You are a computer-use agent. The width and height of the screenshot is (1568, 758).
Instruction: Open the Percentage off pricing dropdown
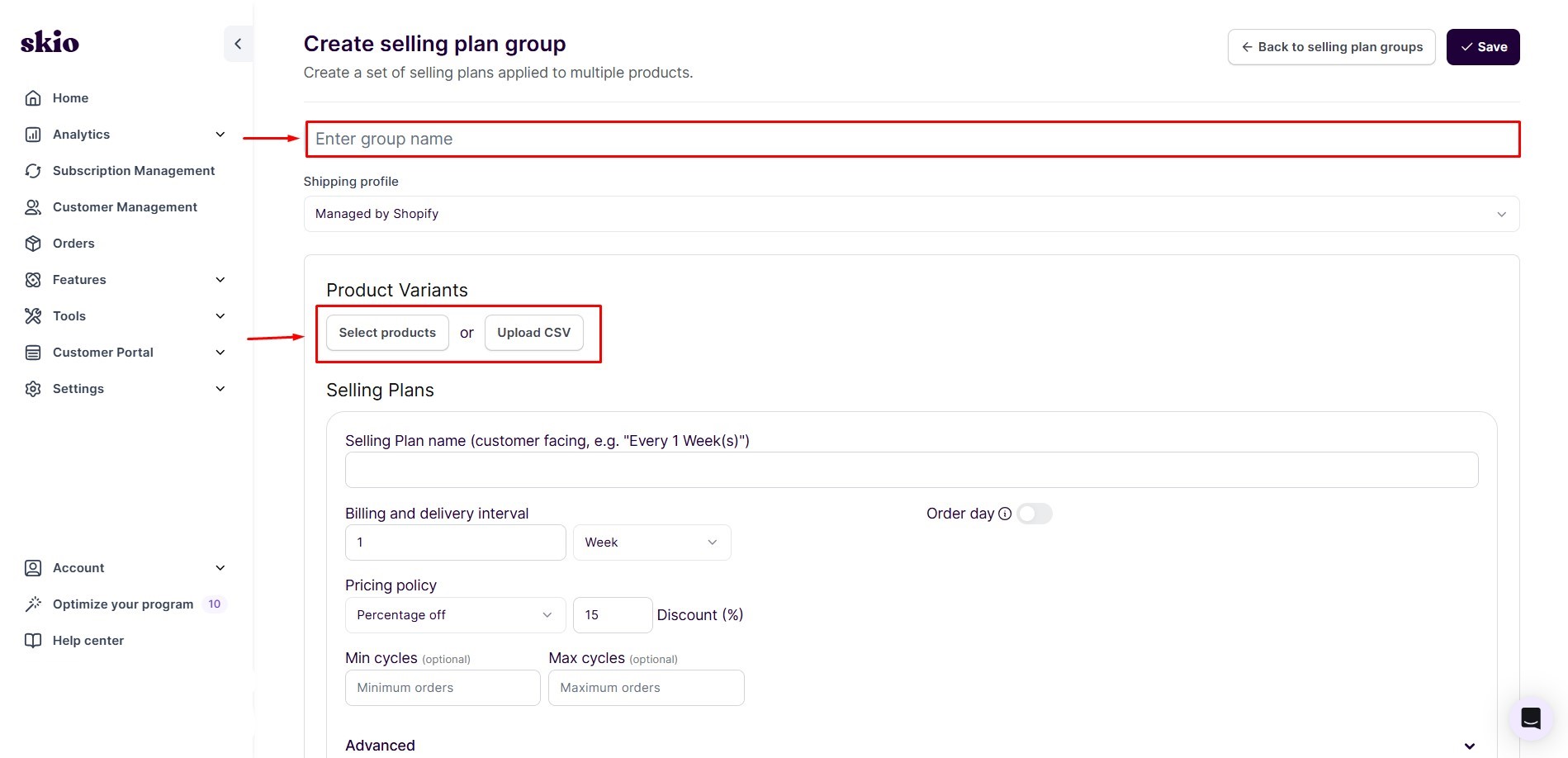pyautogui.click(x=454, y=614)
